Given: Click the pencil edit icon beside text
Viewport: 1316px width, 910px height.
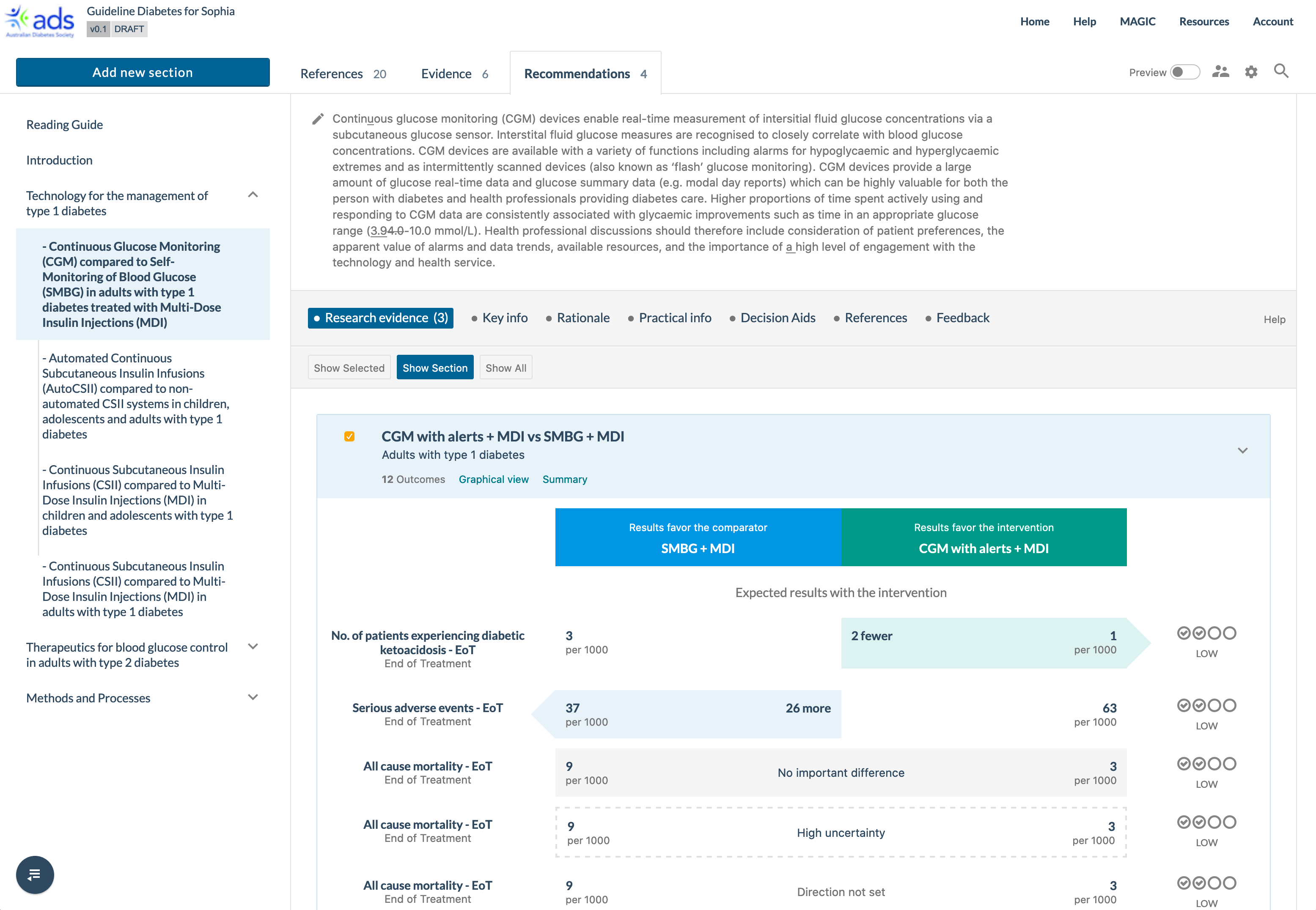Looking at the screenshot, I should pos(318,118).
